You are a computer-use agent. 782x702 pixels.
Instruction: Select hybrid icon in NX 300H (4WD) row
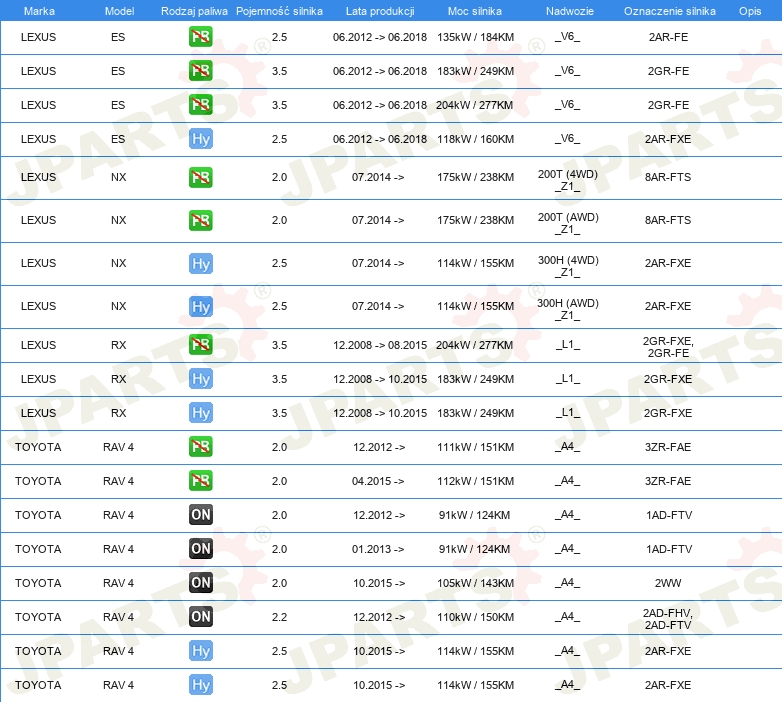[200, 263]
